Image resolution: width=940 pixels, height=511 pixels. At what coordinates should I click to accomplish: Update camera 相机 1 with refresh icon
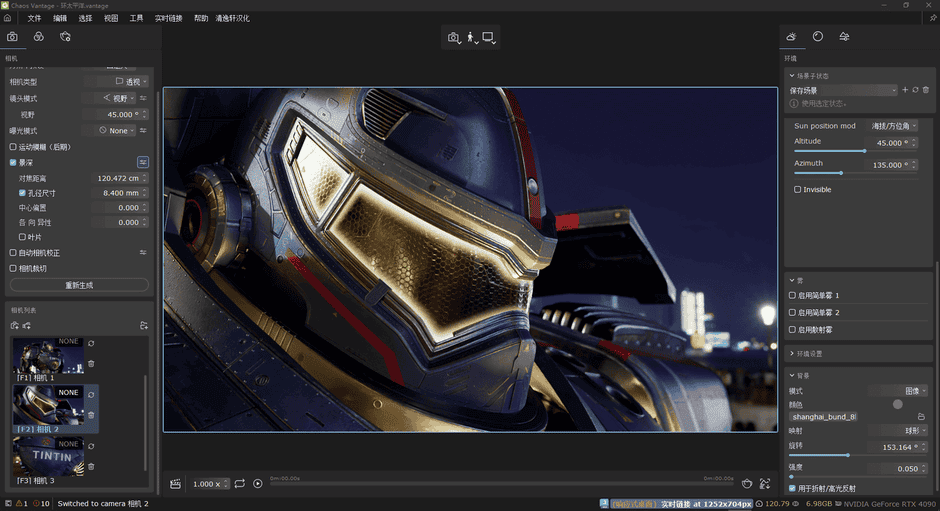[91, 344]
